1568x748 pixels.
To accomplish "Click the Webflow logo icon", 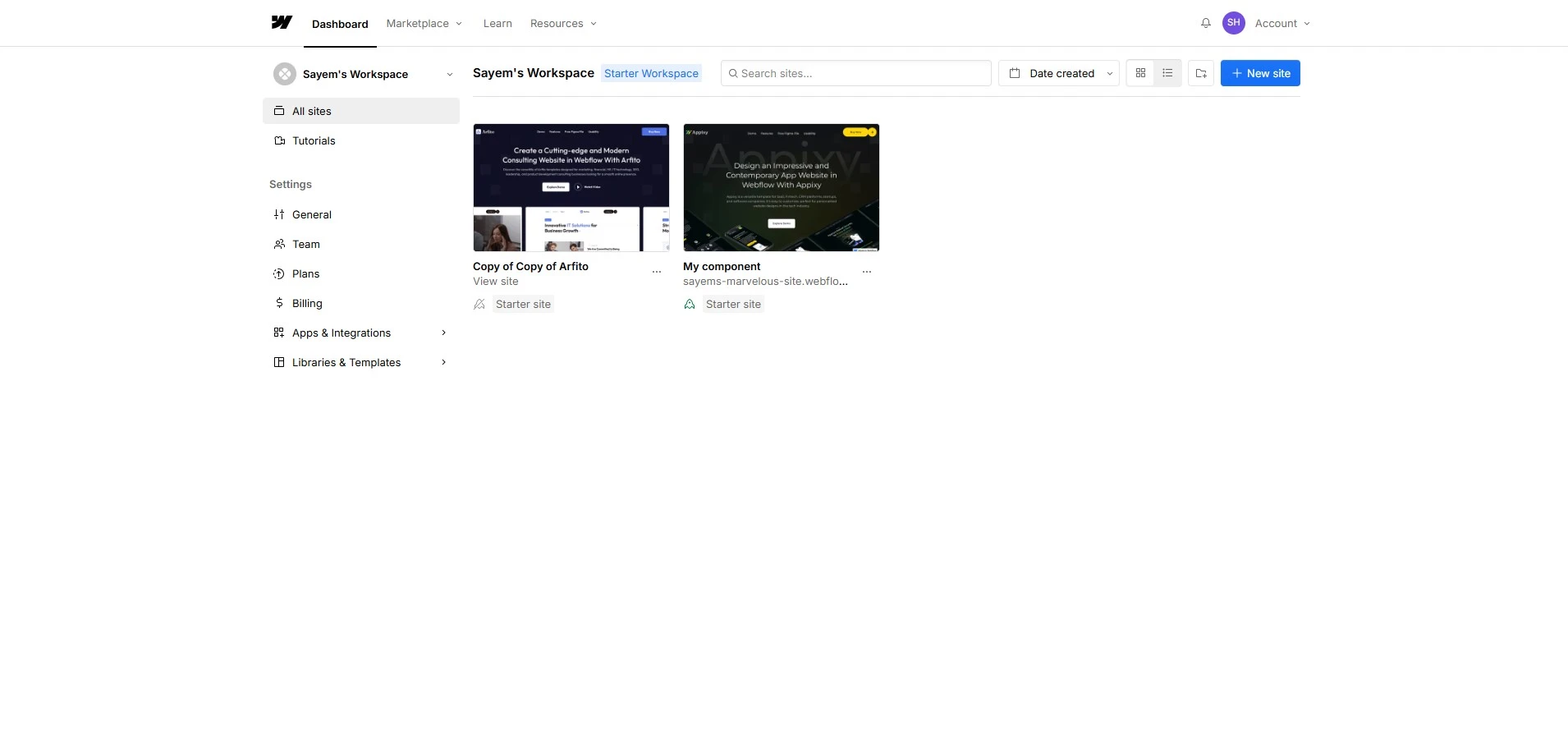I will pyautogui.click(x=282, y=23).
